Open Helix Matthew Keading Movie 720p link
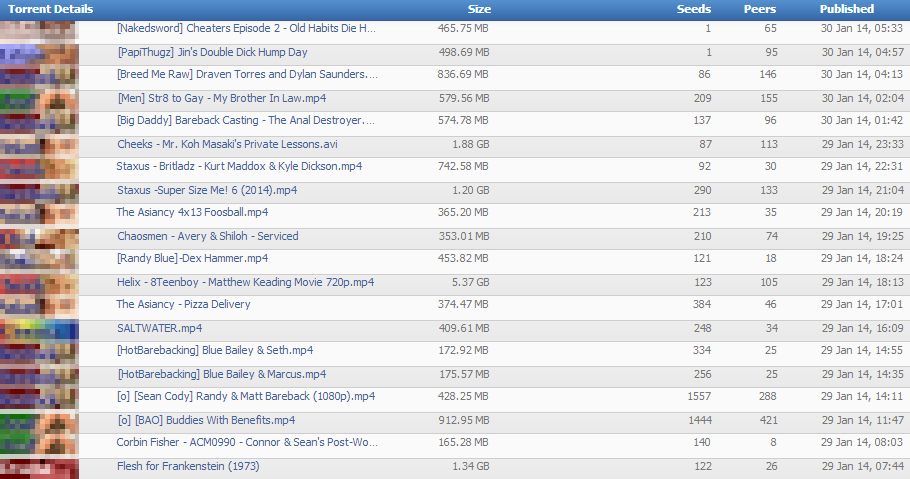The image size is (910, 479). pyautogui.click(x=245, y=282)
